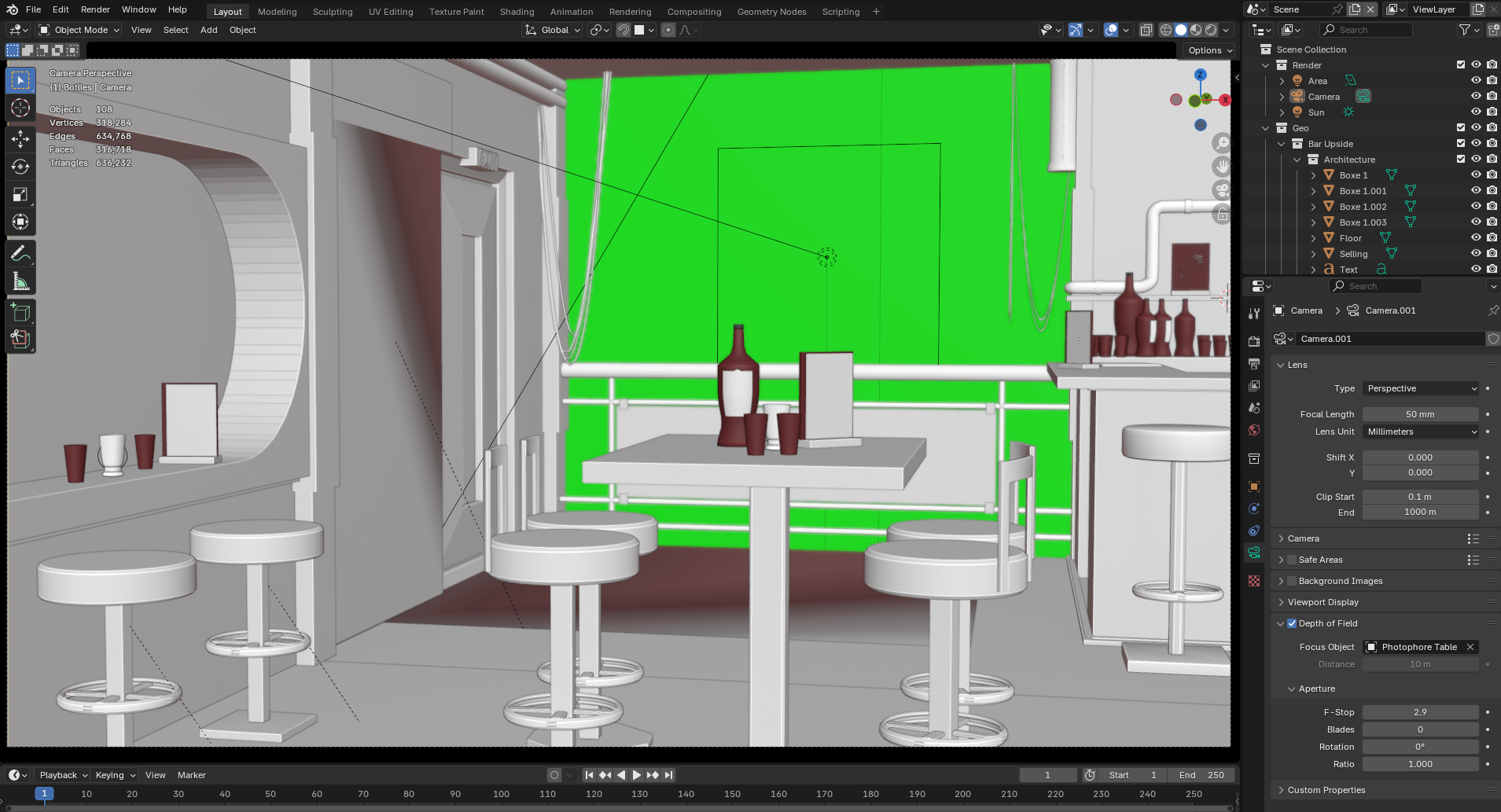Viewport: 1501px width, 812px height.
Task: Switch to the Shading workspace tab
Action: (x=517, y=12)
